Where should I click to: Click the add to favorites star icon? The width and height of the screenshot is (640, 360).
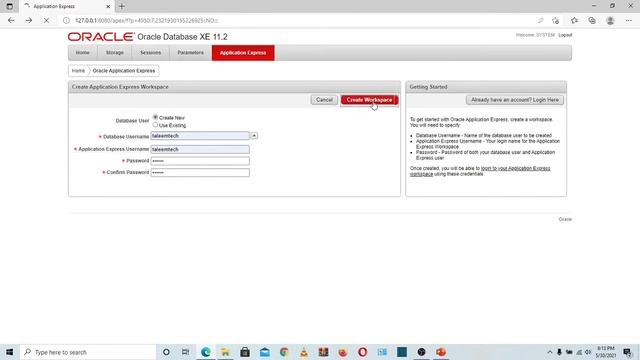tap(556, 20)
